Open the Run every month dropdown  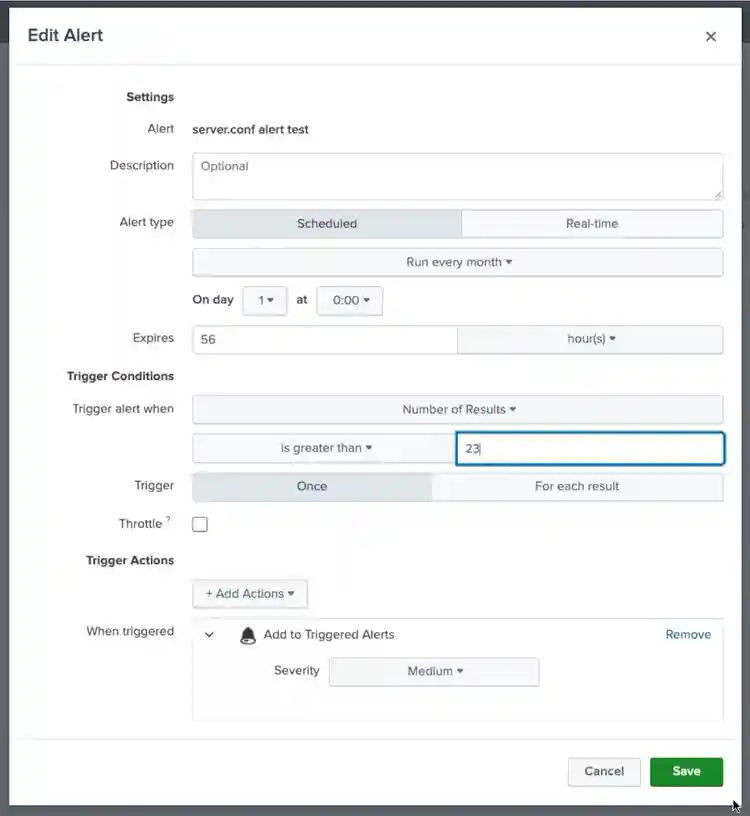[458, 262]
